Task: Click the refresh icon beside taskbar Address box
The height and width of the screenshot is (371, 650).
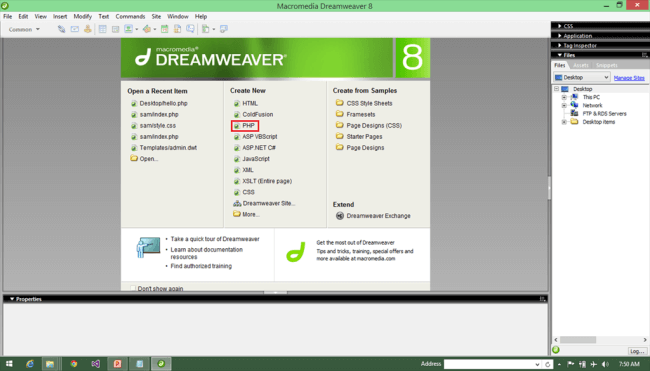Action: click(x=547, y=364)
